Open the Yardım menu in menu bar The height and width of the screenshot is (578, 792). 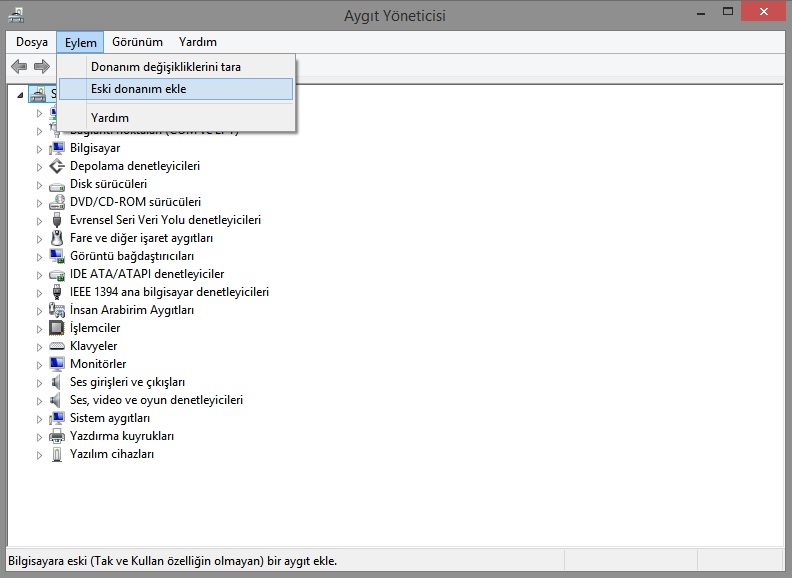click(197, 42)
